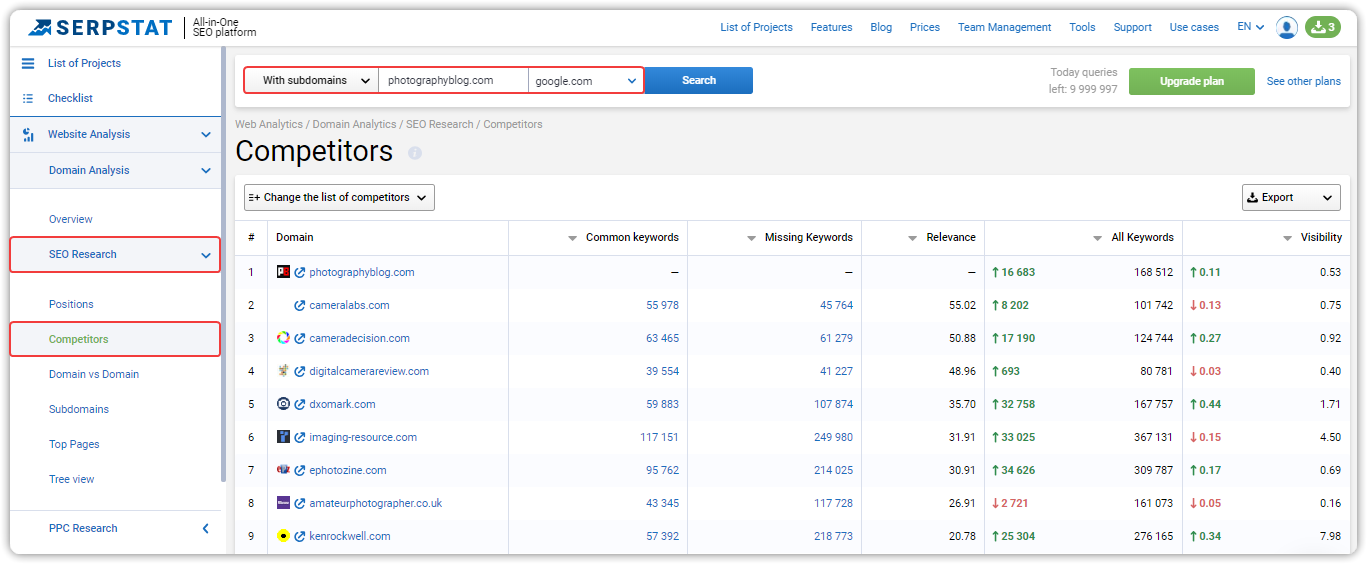The height and width of the screenshot is (564, 1367).
Task: Open Prices in top navigation
Action: 925,27
